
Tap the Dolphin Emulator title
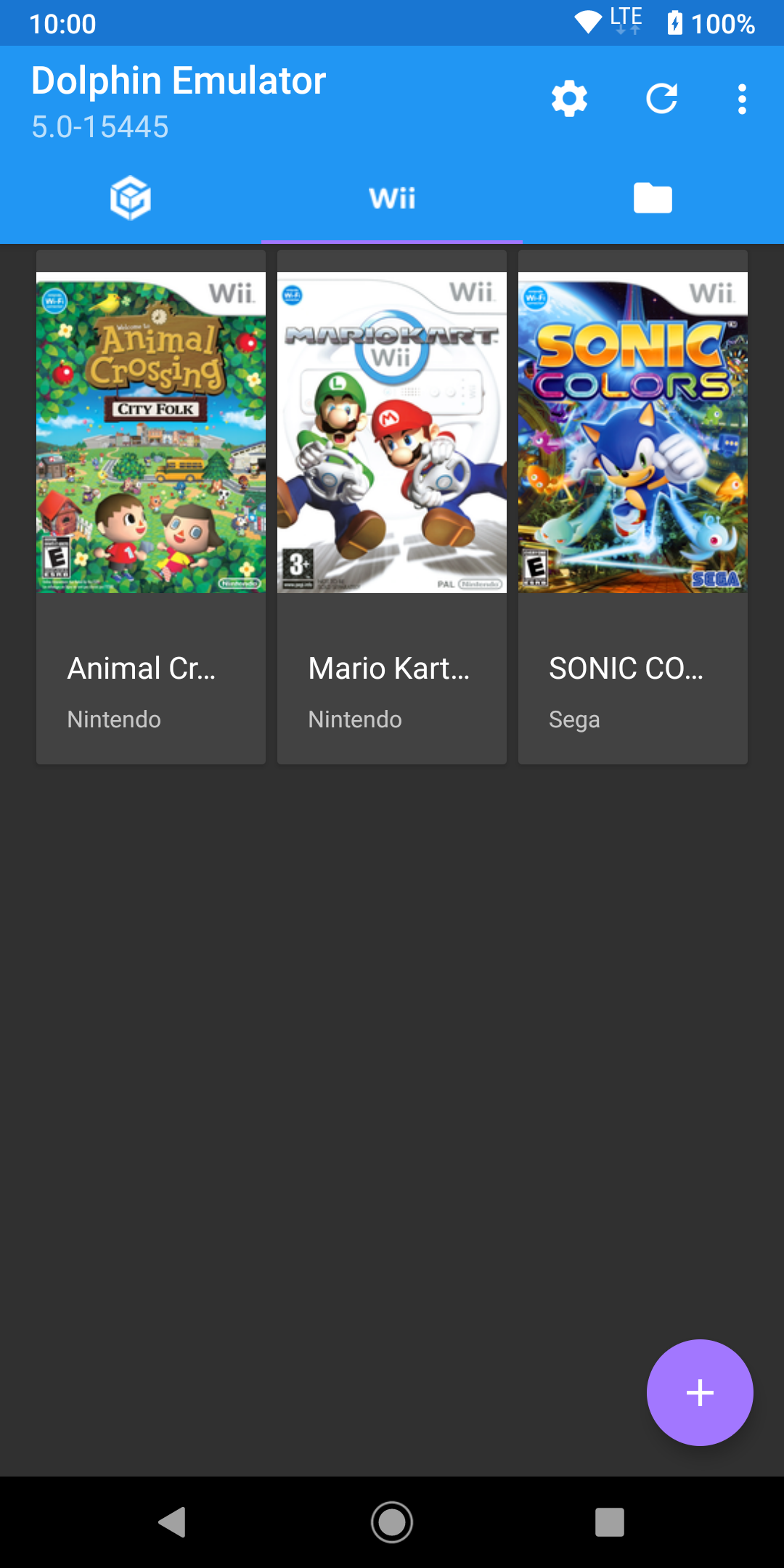(x=179, y=81)
